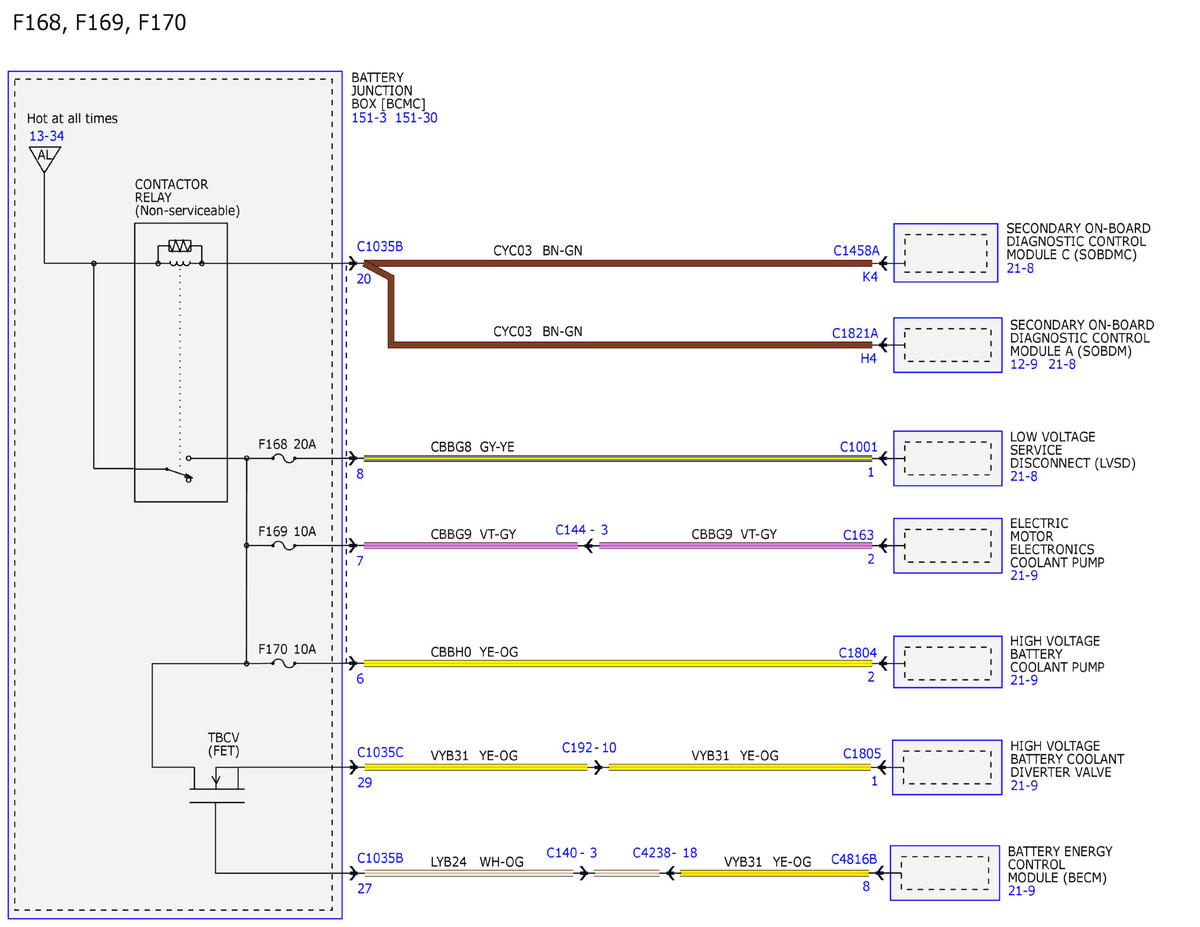Click the F168 20A fuse symbol
The image size is (1200, 927).
click(x=284, y=459)
